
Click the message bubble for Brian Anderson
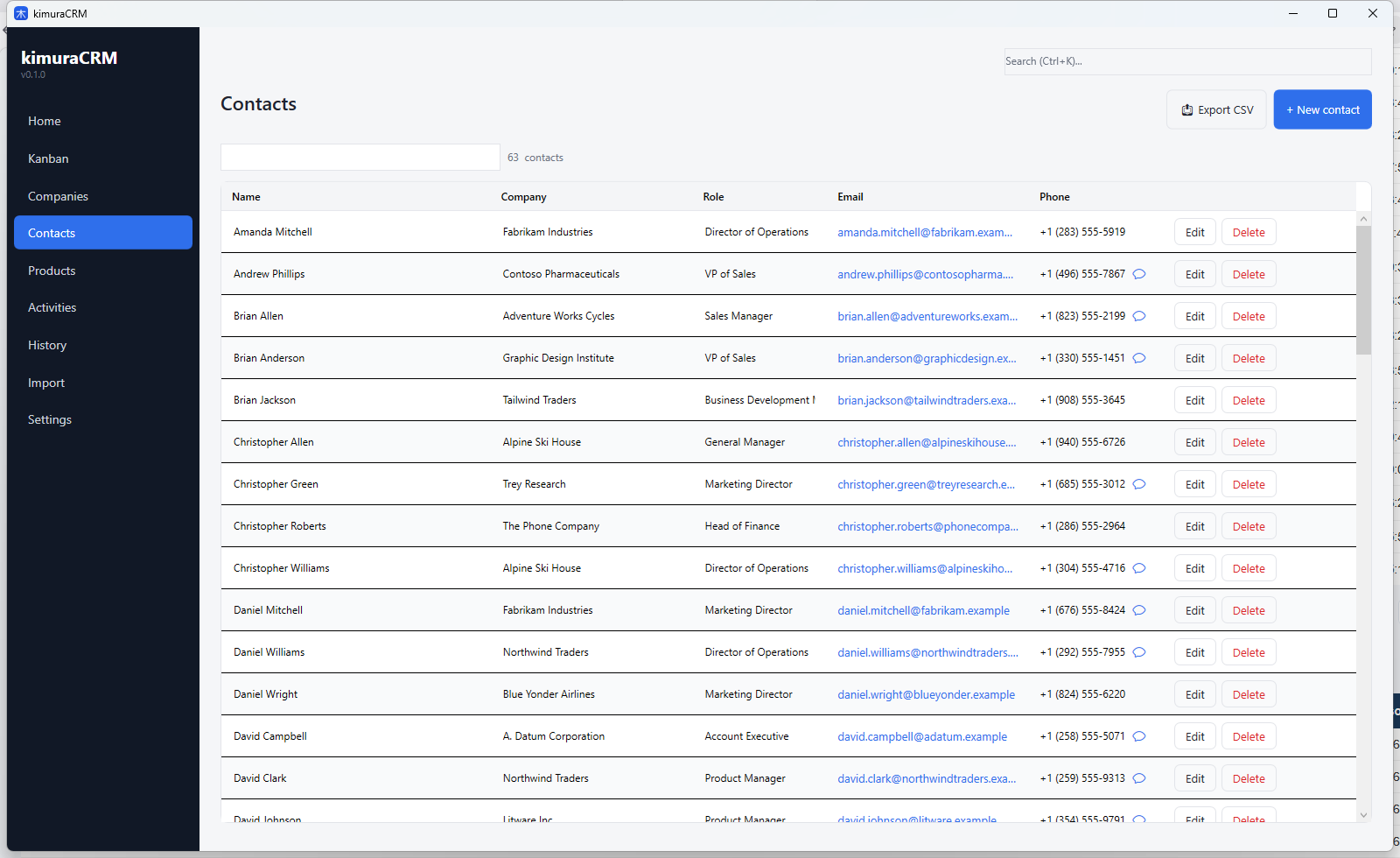click(1139, 357)
